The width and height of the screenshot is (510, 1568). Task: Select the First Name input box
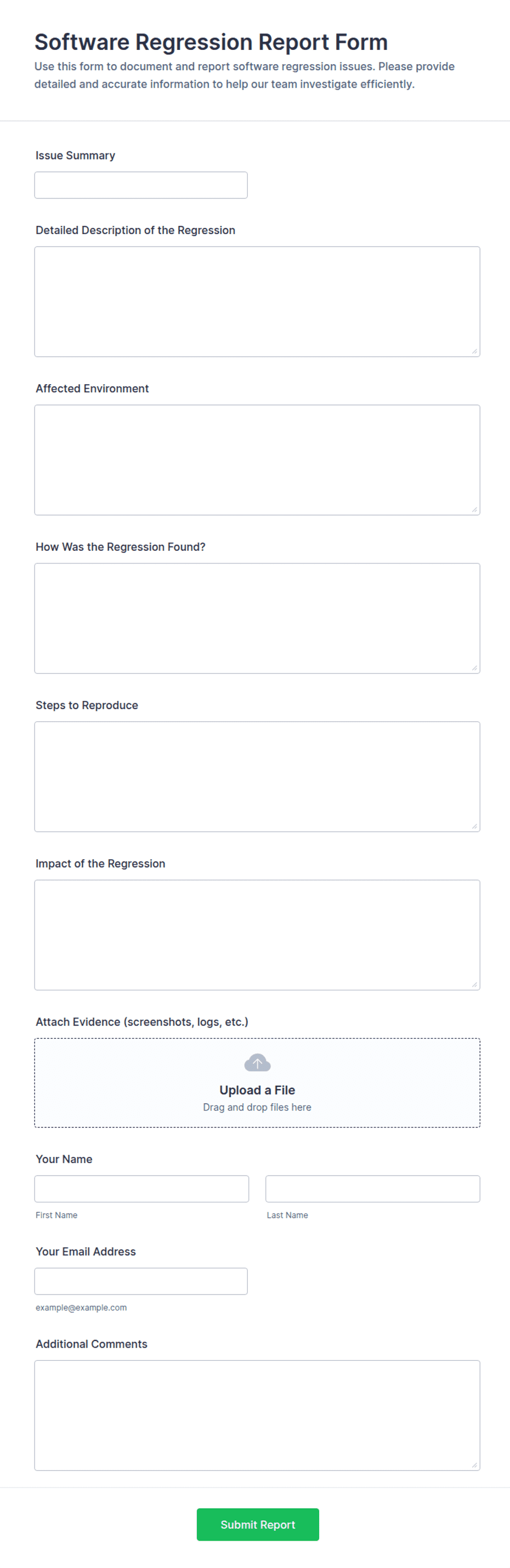coord(141,1189)
